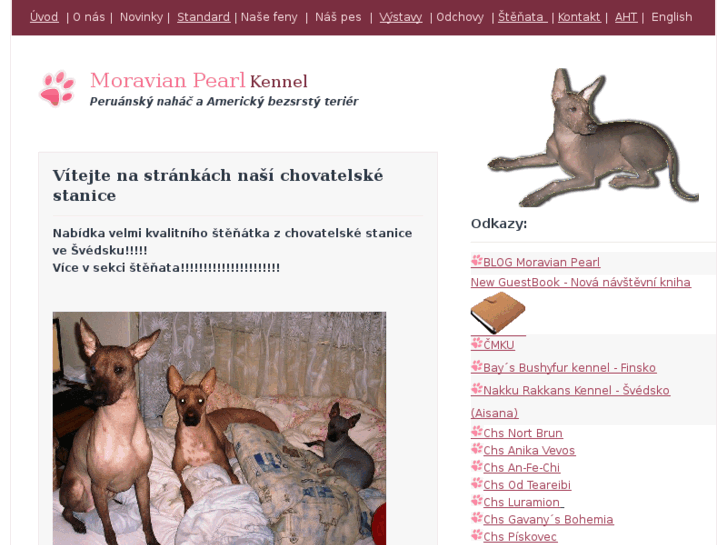The width and height of the screenshot is (727, 545).
Task: Click paw icon beside Bay´s Bushyfur kennel
Action: (x=477, y=366)
